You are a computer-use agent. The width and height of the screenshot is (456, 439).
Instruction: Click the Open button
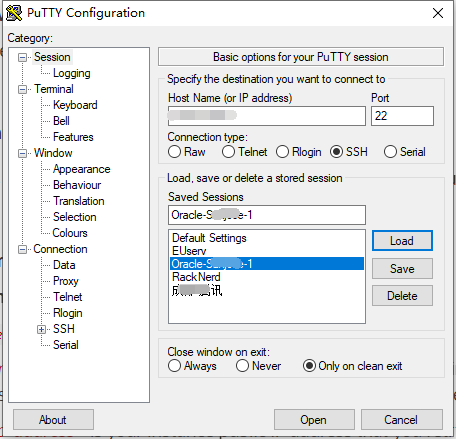point(314,420)
